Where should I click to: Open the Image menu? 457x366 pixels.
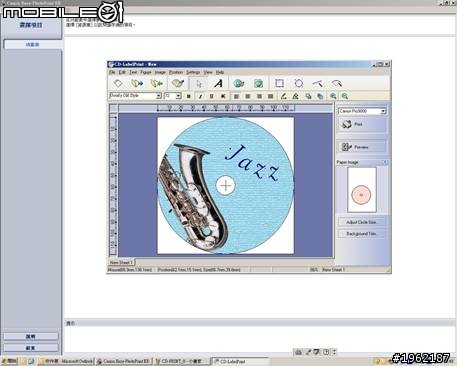pyautogui.click(x=160, y=72)
